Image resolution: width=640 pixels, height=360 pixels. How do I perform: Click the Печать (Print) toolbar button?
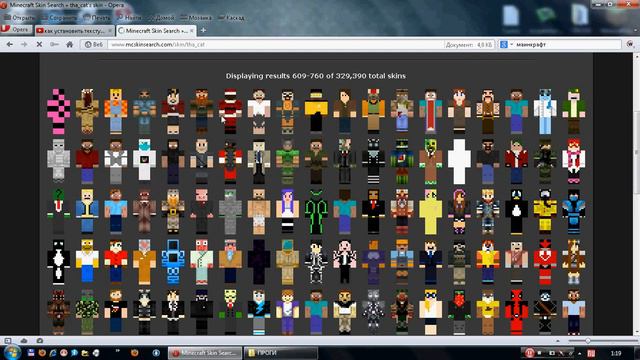tap(97, 18)
